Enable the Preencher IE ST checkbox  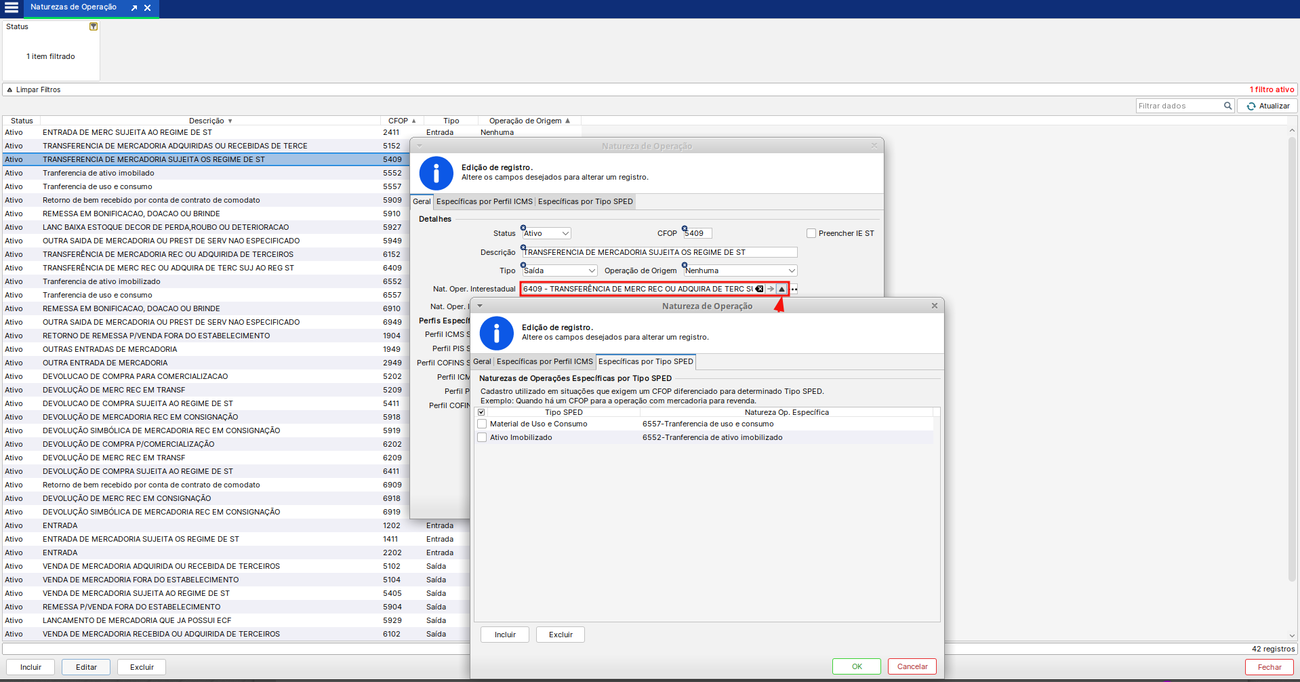812,234
